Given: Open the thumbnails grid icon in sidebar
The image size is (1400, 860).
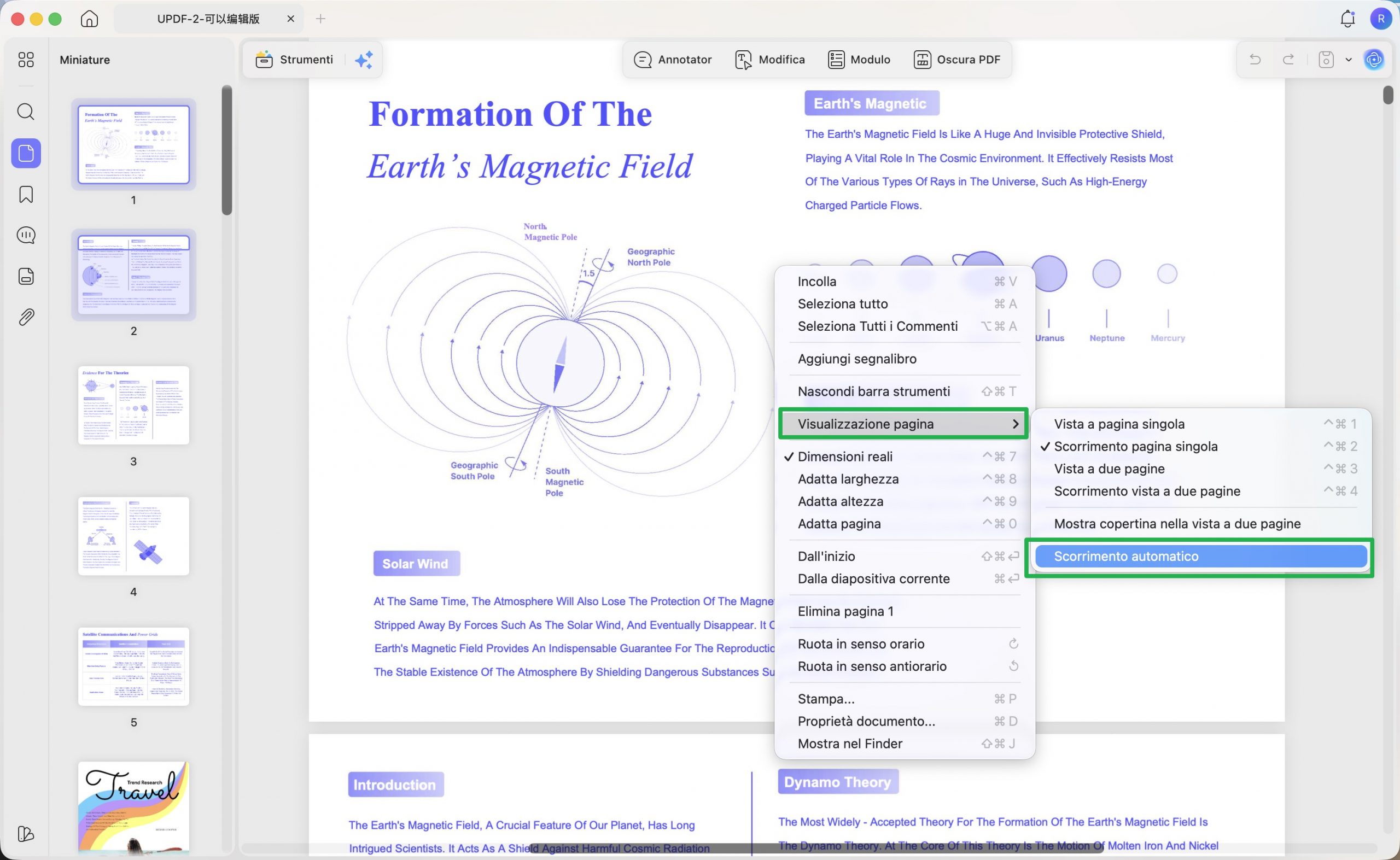Looking at the screenshot, I should tap(26, 60).
